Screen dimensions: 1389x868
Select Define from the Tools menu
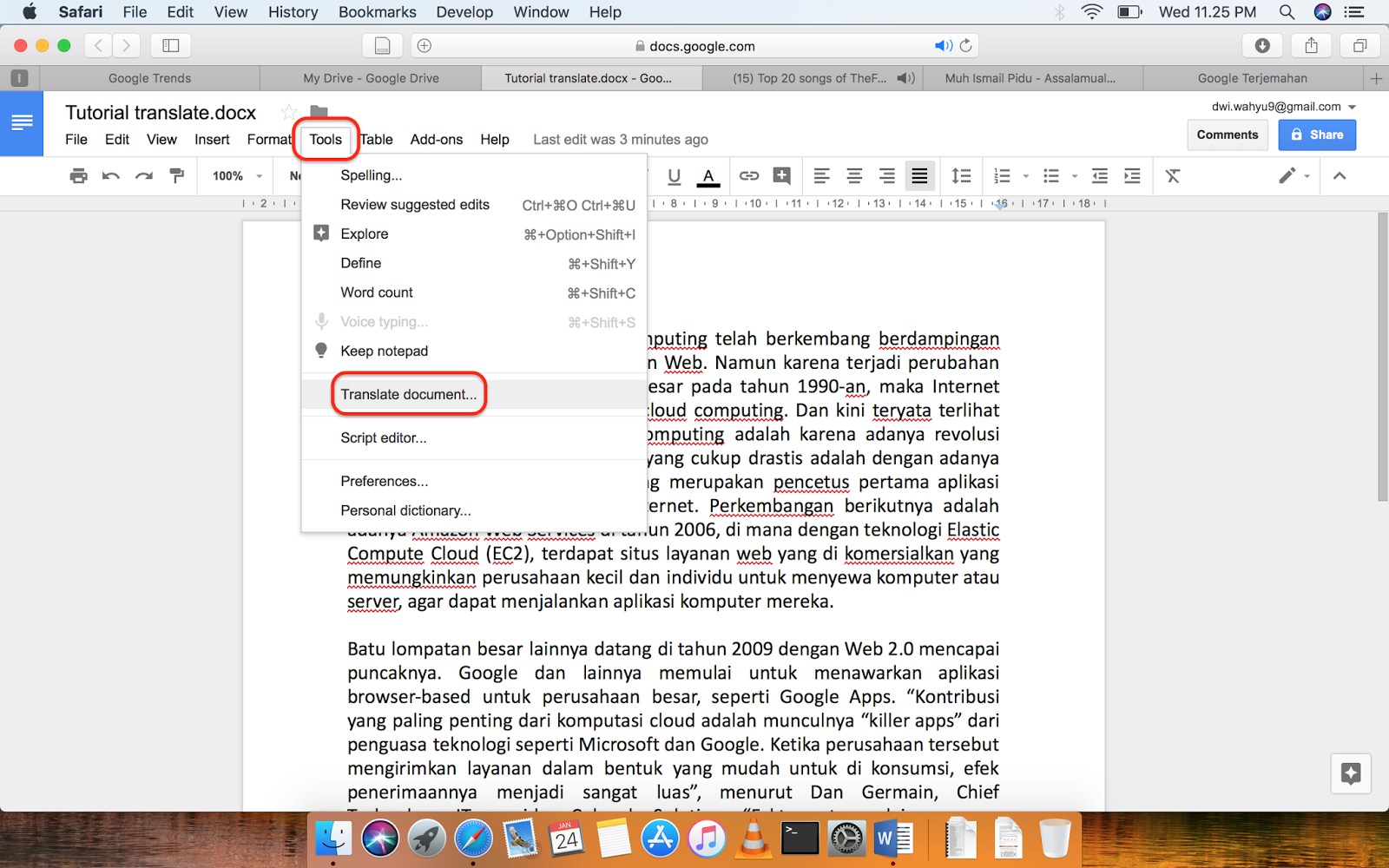tap(474, 263)
